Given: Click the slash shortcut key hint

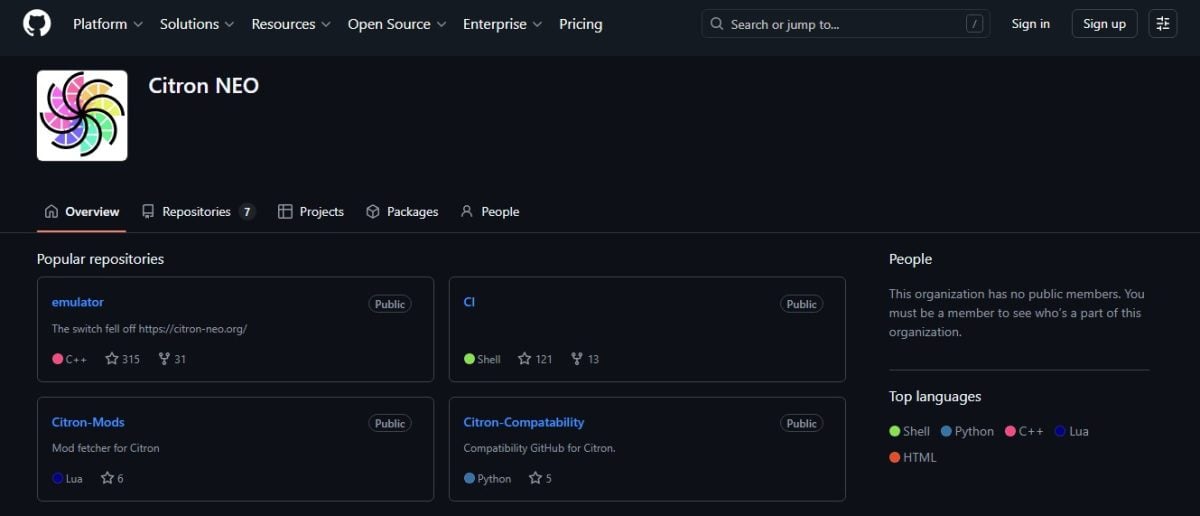Looking at the screenshot, I should (x=974, y=24).
